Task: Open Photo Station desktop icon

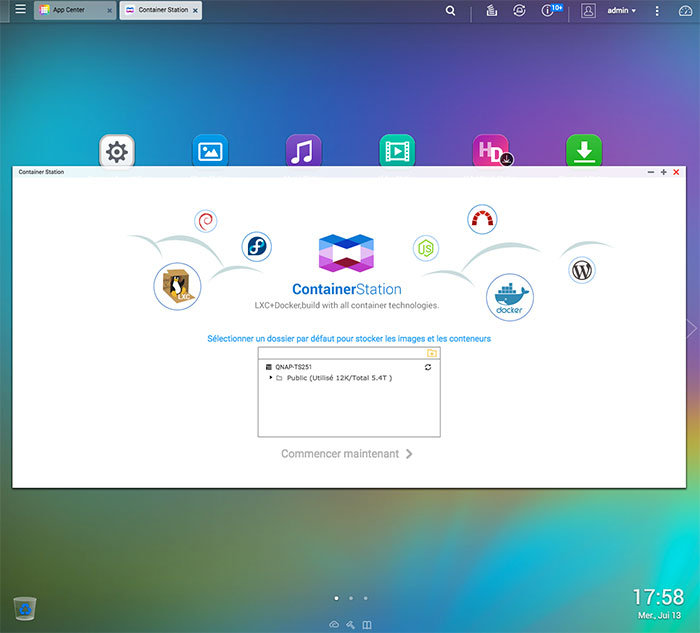Action: click(210, 151)
